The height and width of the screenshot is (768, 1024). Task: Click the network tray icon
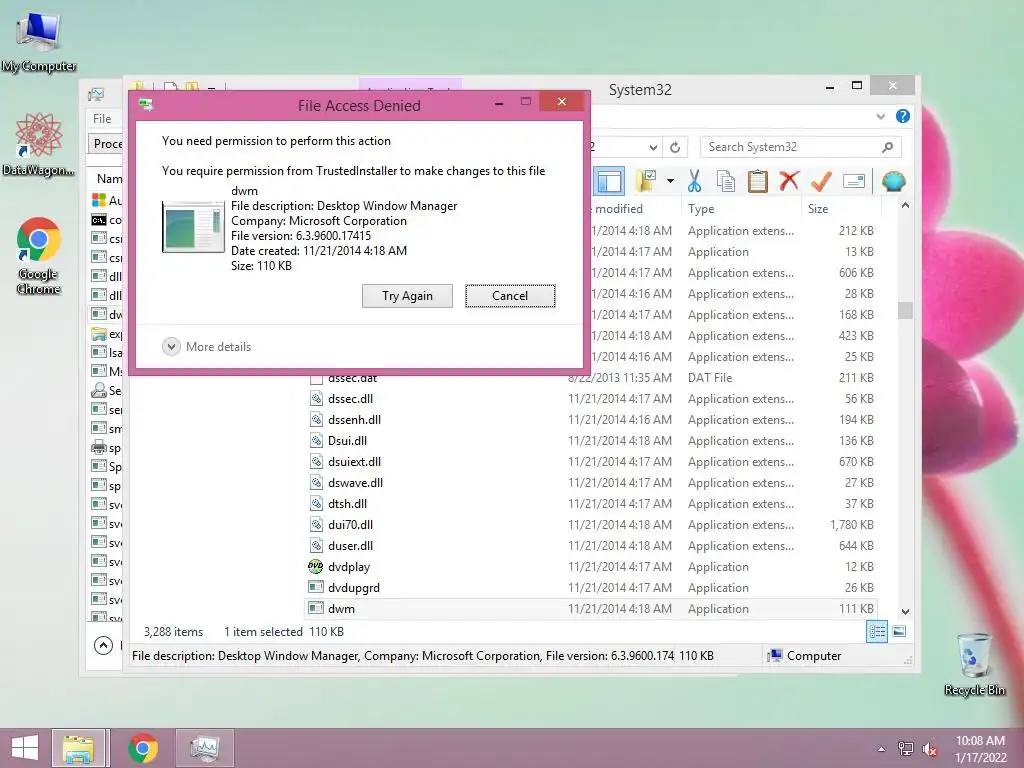click(x=905, y=749)
